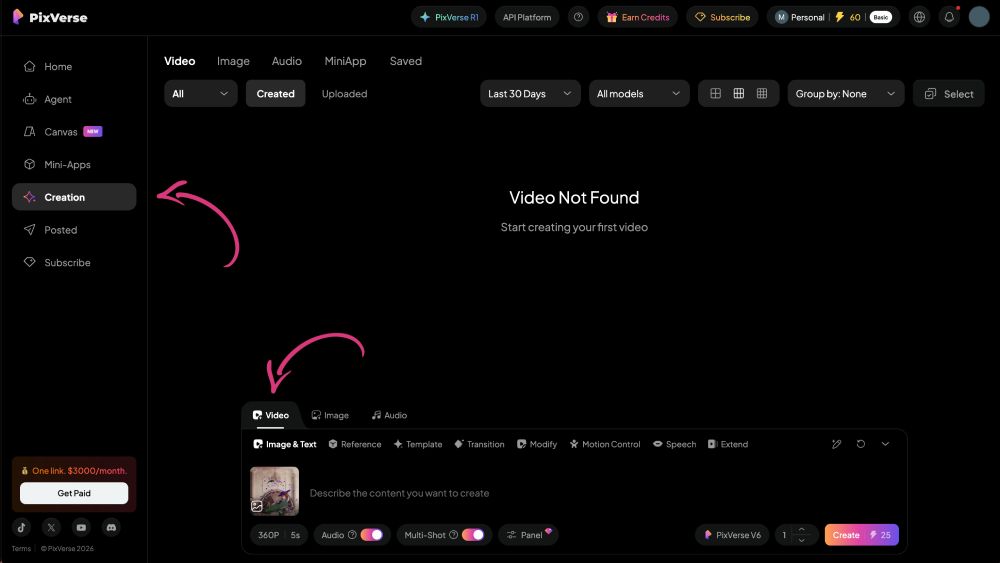Expand the Last 30 Days dropdown

click(530, 94)
